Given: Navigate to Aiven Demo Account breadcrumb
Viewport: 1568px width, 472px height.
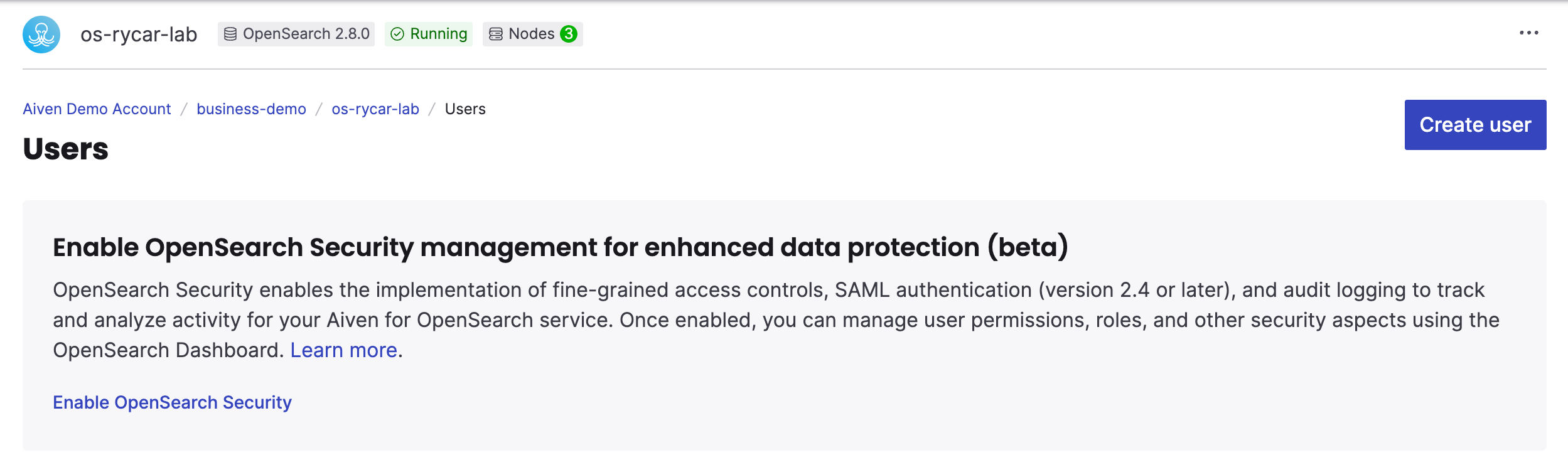Looking at the screenshot, I should (x=96, y=109).
